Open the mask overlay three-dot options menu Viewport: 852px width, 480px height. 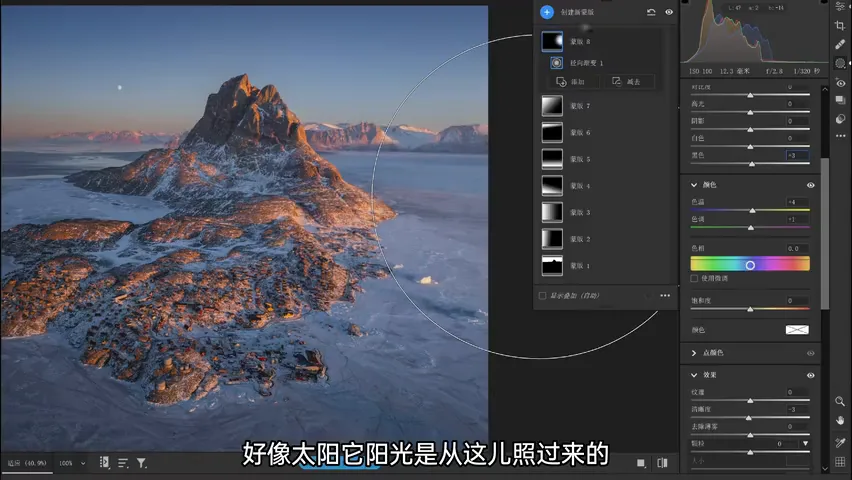coord(665,296)
